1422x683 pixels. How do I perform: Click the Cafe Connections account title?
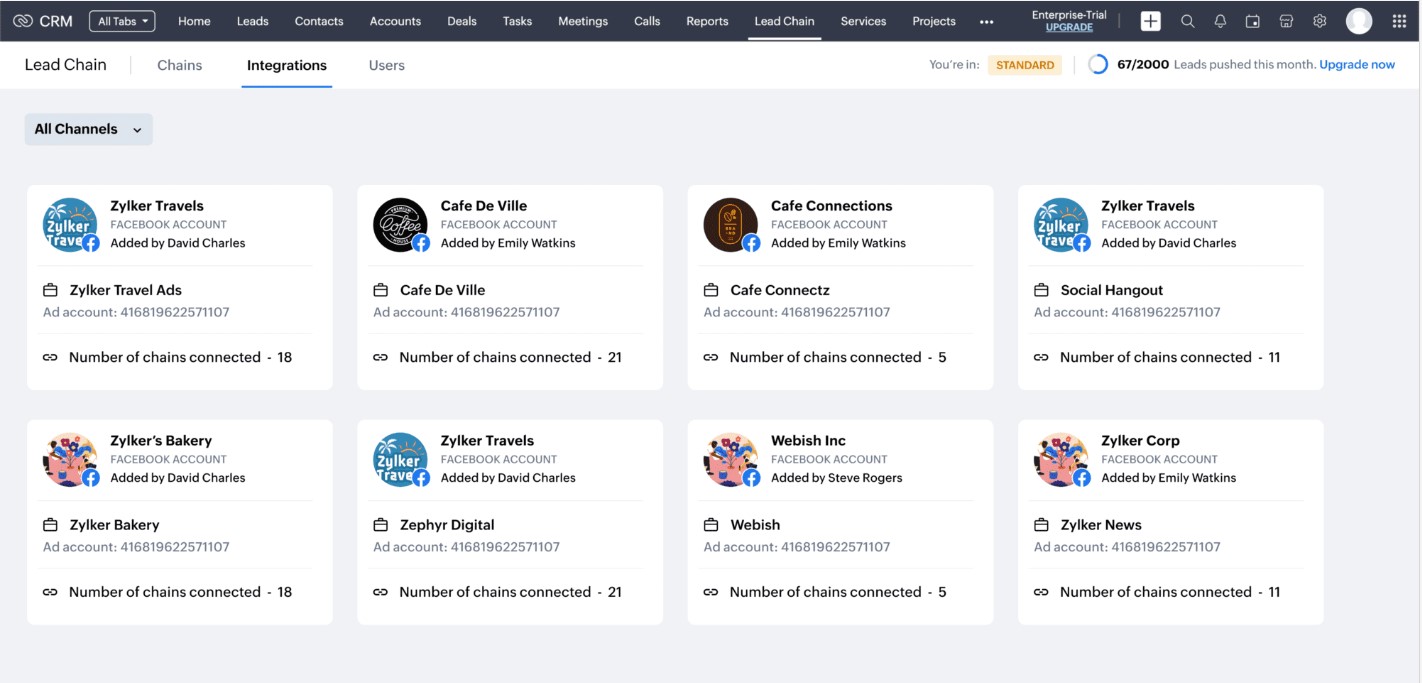tap(831, 206)
